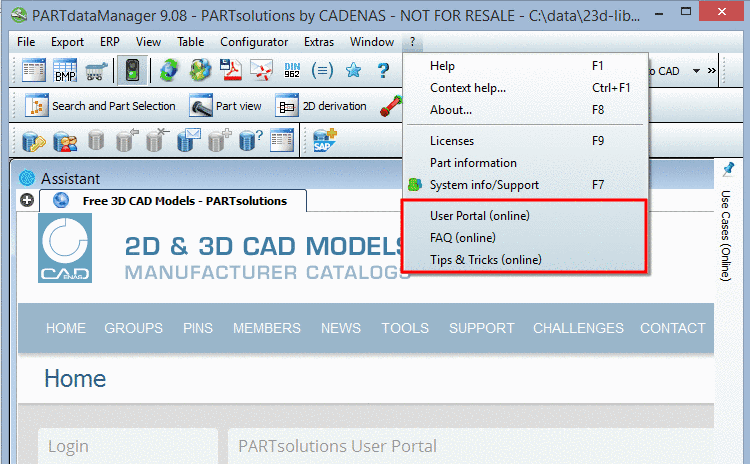
Task: Open Search and Part Selection view
Action: point(100,106)
